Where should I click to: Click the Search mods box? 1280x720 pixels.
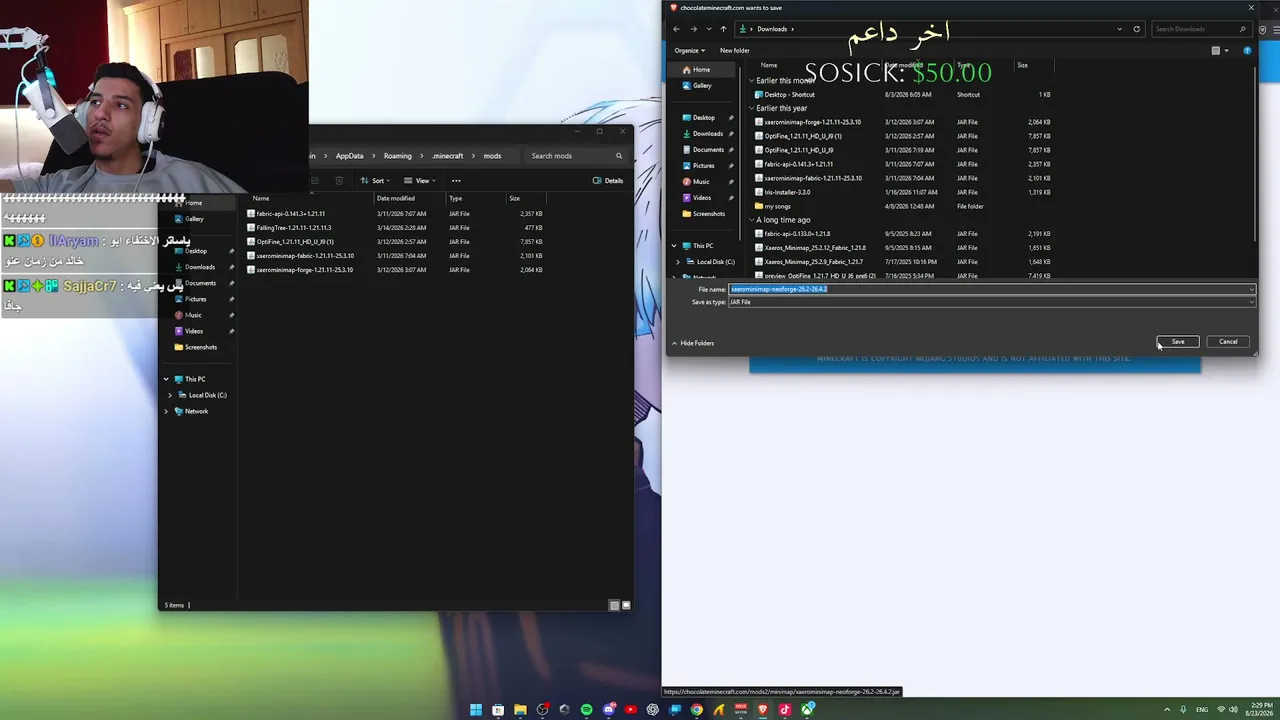(x=575, y=156)
